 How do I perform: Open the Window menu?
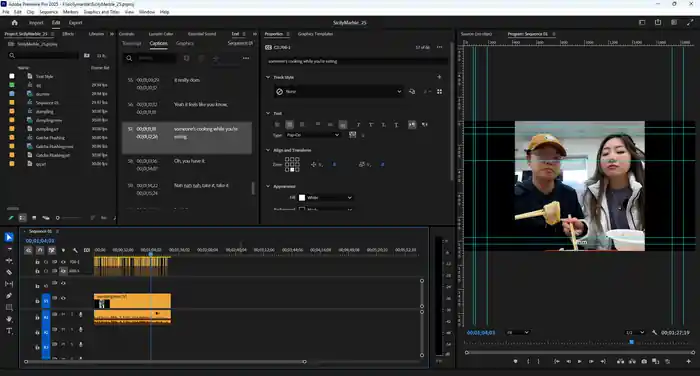coord(147,12)
